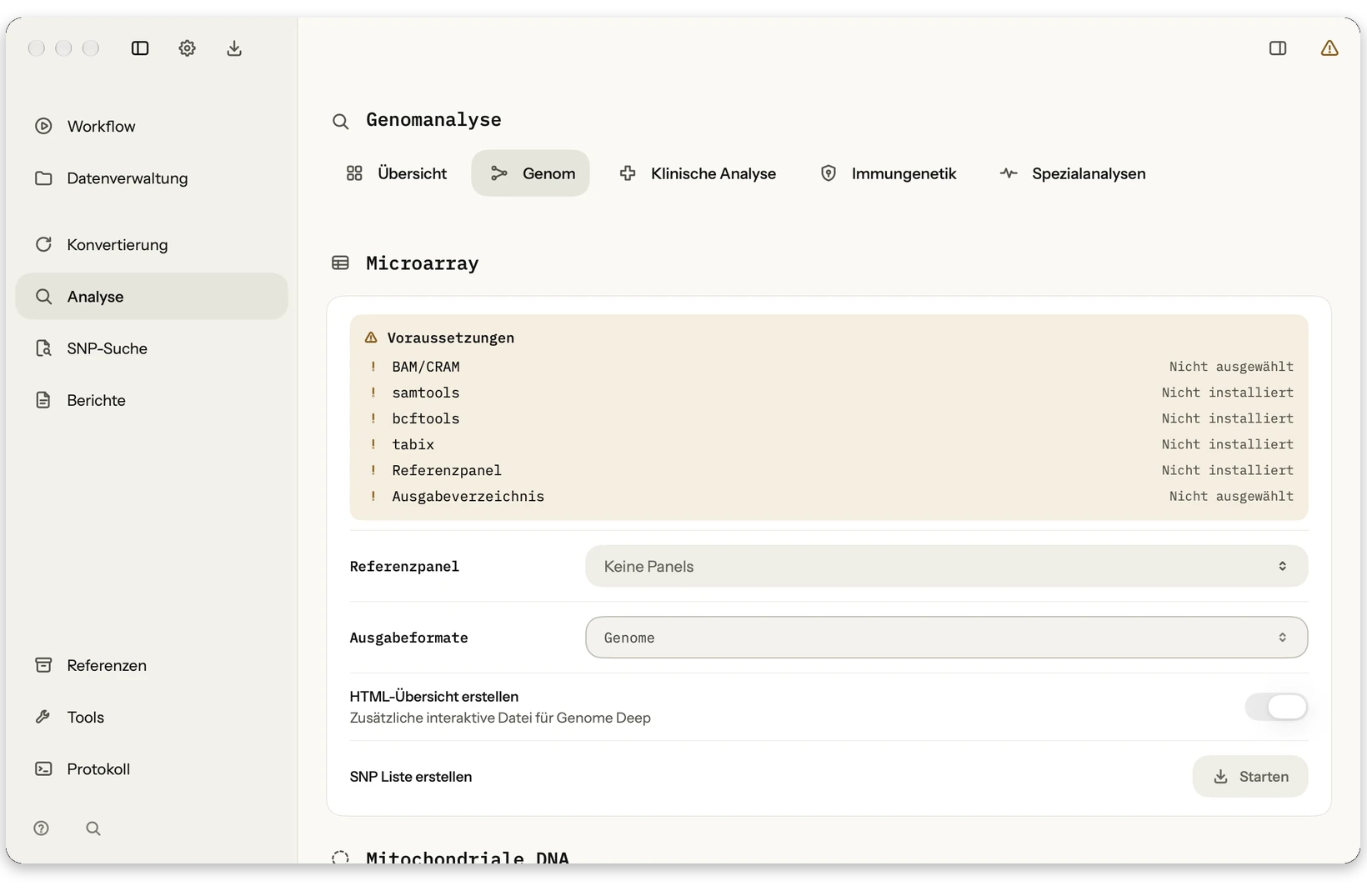The height and width of the screenshot is (896, 1367).
Task: Click the SNP Liste erstellen label
Action: tap(411, 777)
